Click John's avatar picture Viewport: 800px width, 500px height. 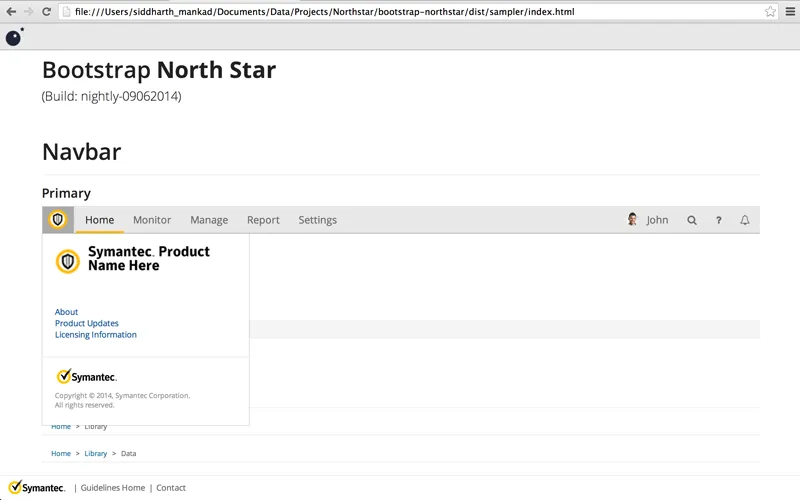pos(632,219)
